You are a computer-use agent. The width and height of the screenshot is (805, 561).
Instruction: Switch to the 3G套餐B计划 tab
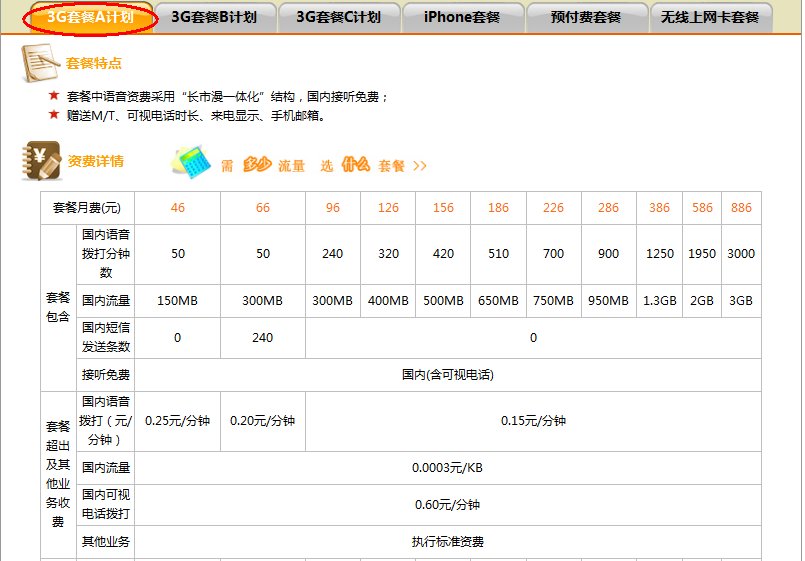tap(214, 17)
